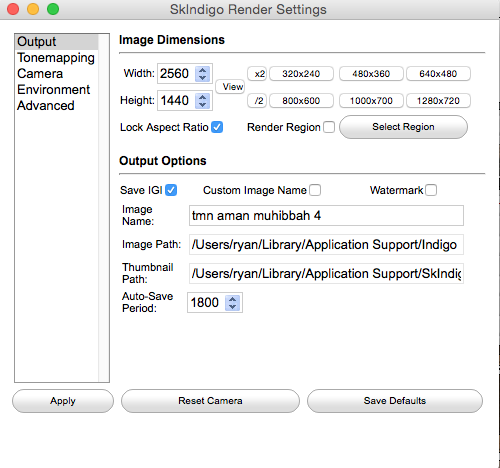The image size is (500, 468).
Task: Click the Height stepper arrows
Action: click(x=202, y=101)
